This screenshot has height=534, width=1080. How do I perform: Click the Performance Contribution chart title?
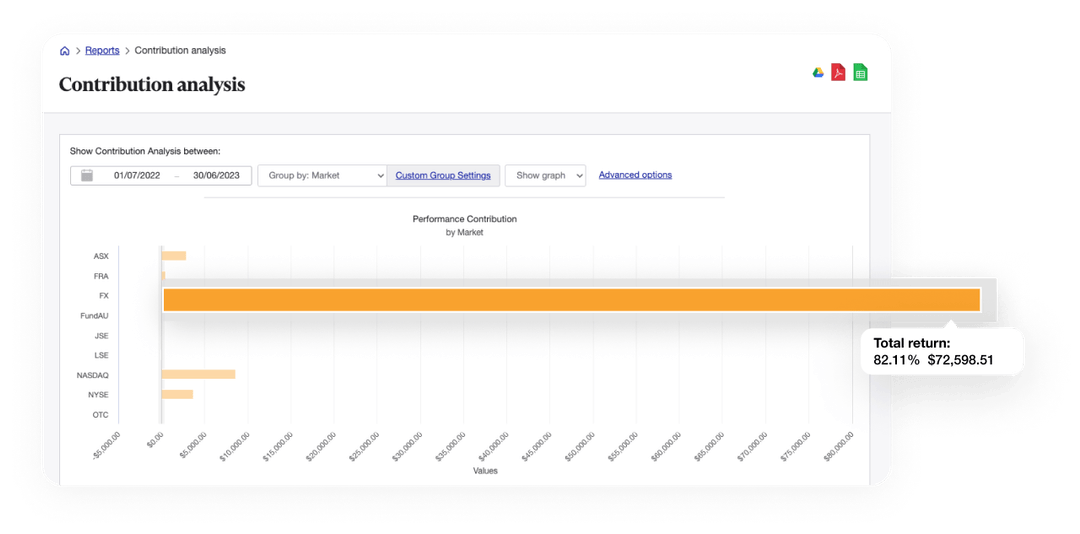464,218
